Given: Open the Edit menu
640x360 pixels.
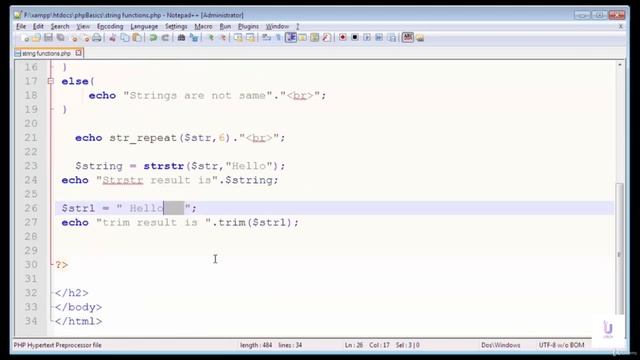Looking at the screenshot, I should pos(38,27).
